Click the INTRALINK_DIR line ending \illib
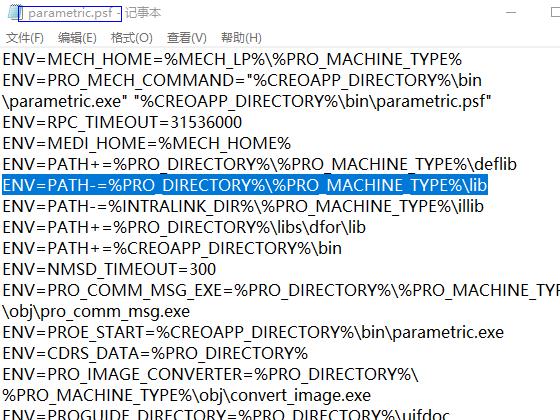 click(x=243, y=206)
